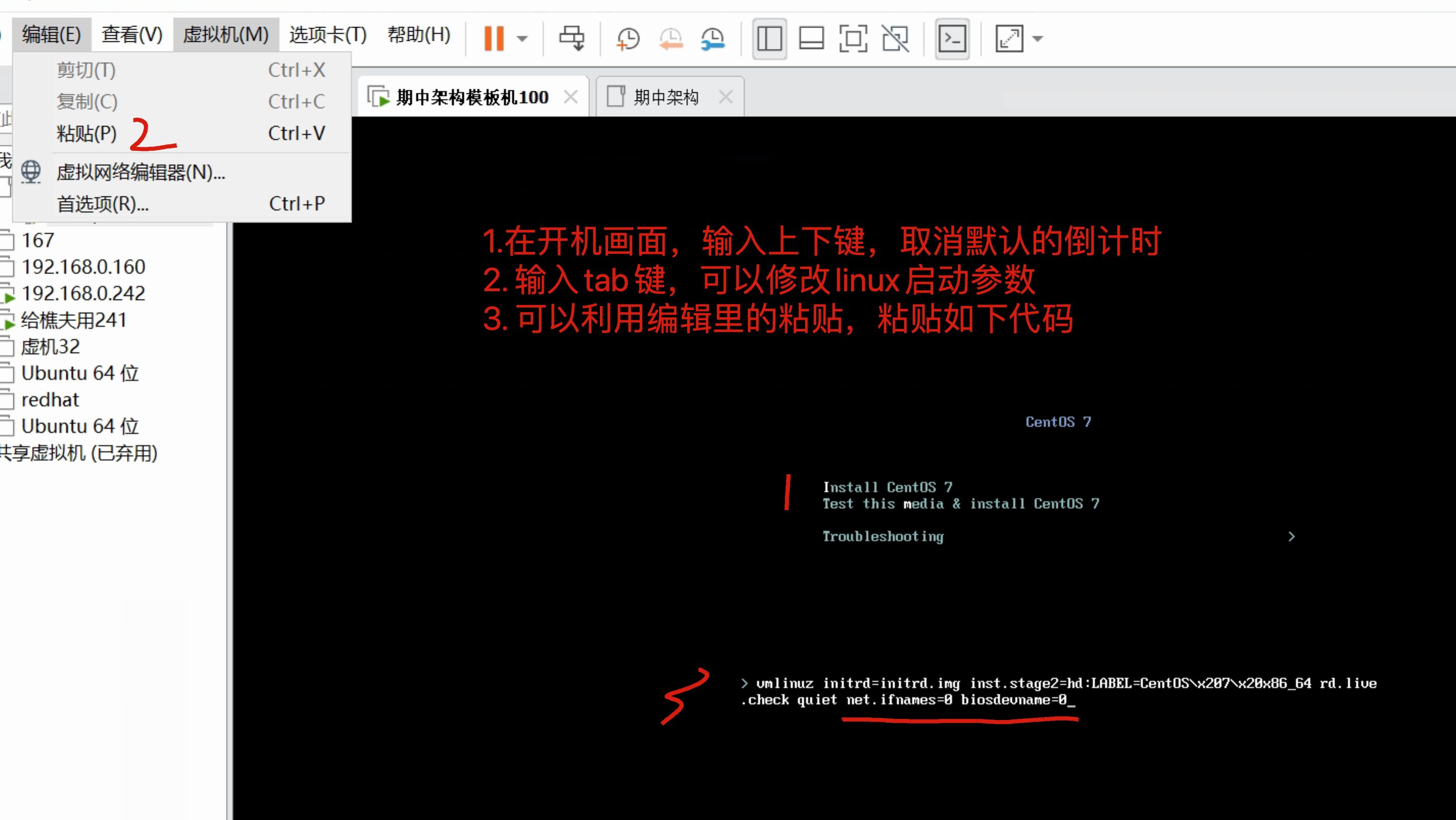Select the redhat virtual machine in sidebar
The image size is (1456, 820).
49,399
